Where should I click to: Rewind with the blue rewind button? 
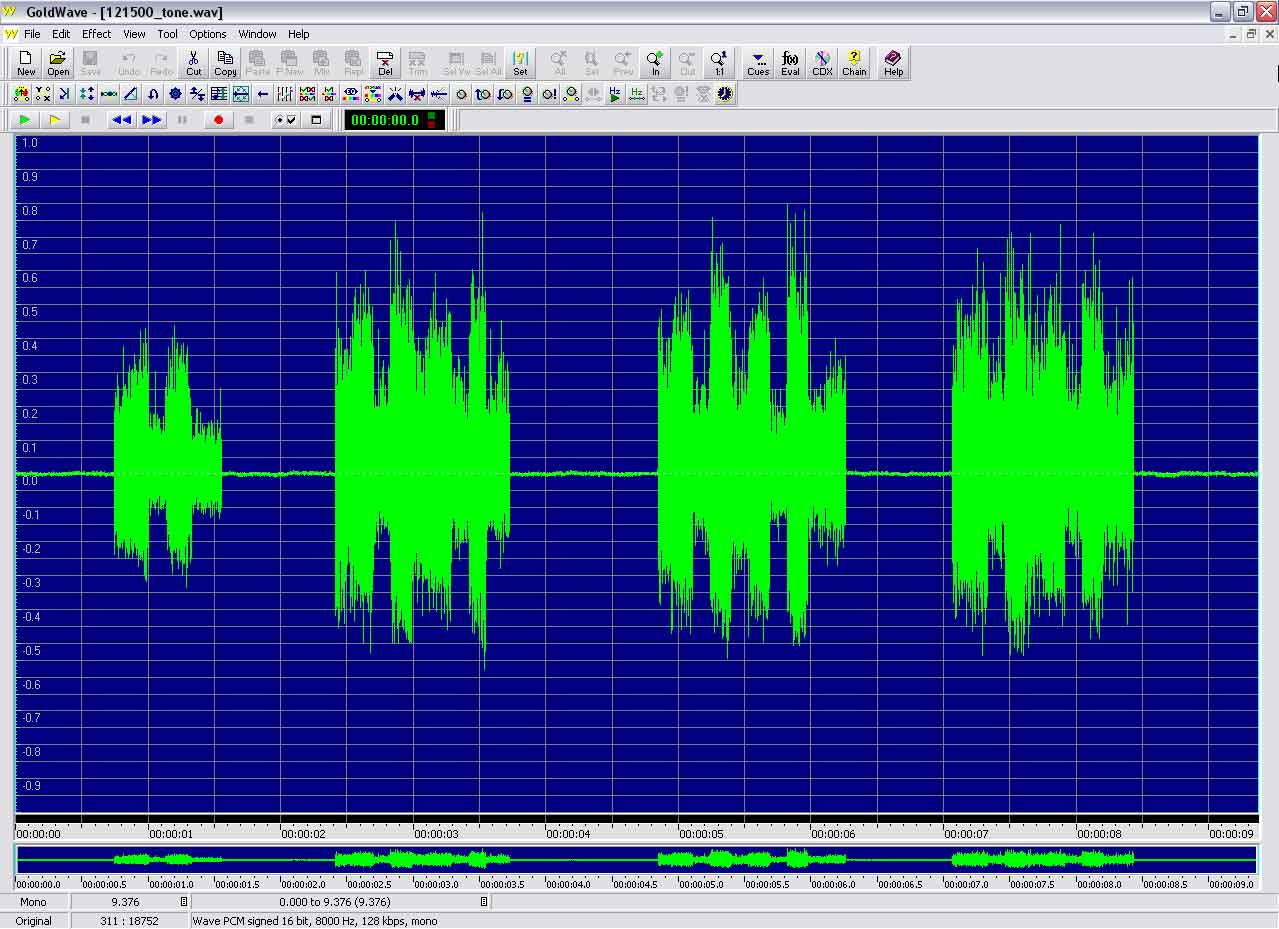point(121,120)
